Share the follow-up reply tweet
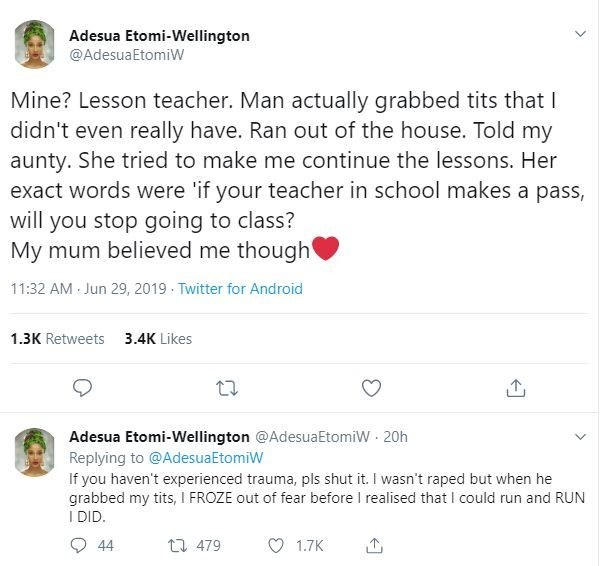The height and width of the screenshot is (566, 612). click(x=375, y=545)
